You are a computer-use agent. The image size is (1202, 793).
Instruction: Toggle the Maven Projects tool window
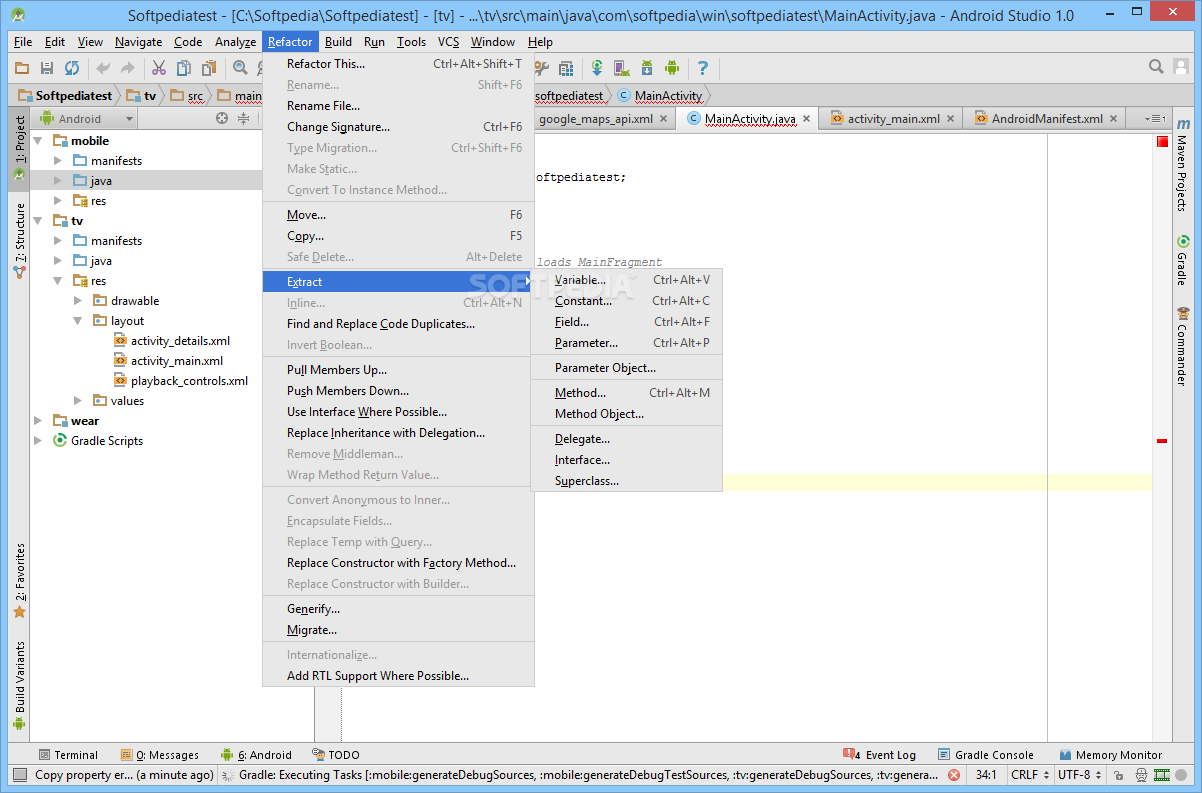click(x=1182, y=165)
